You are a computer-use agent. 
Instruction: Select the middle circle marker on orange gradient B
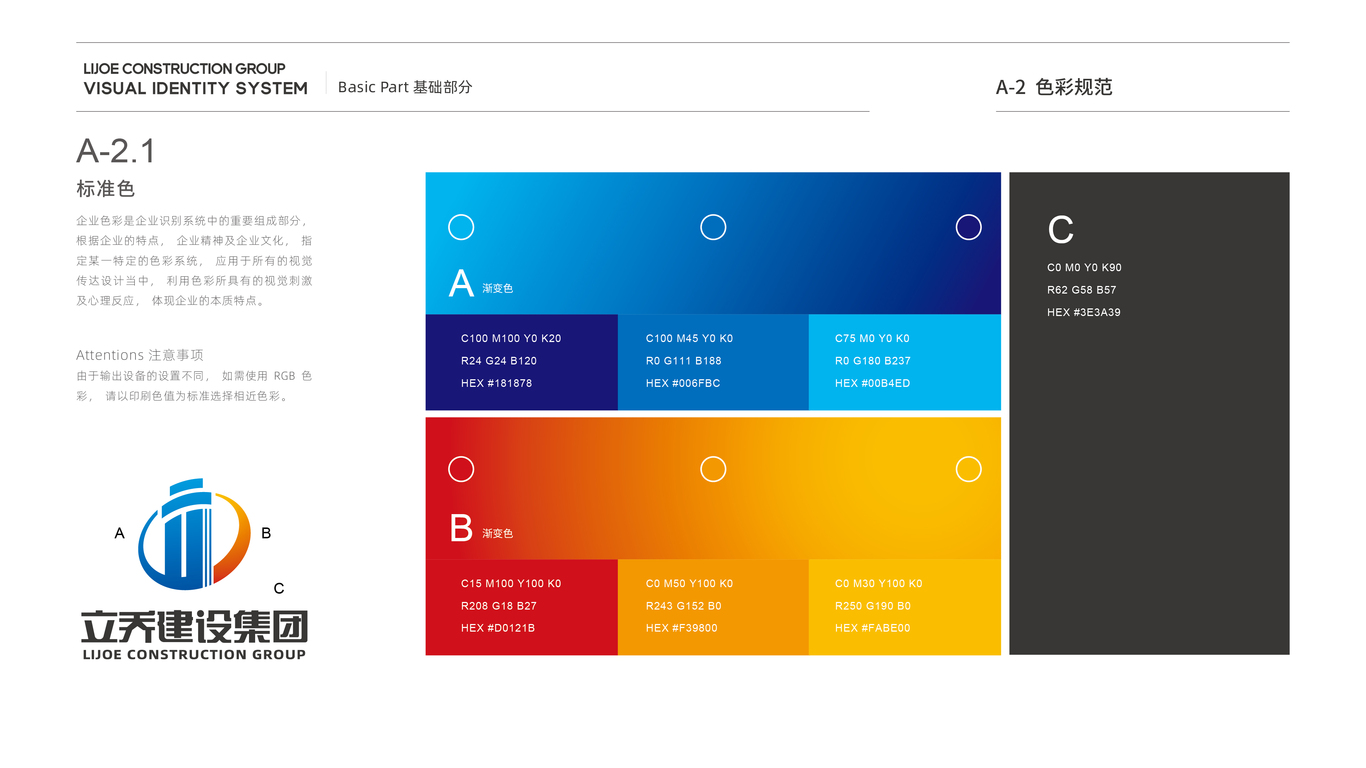(x=713, y=469)
